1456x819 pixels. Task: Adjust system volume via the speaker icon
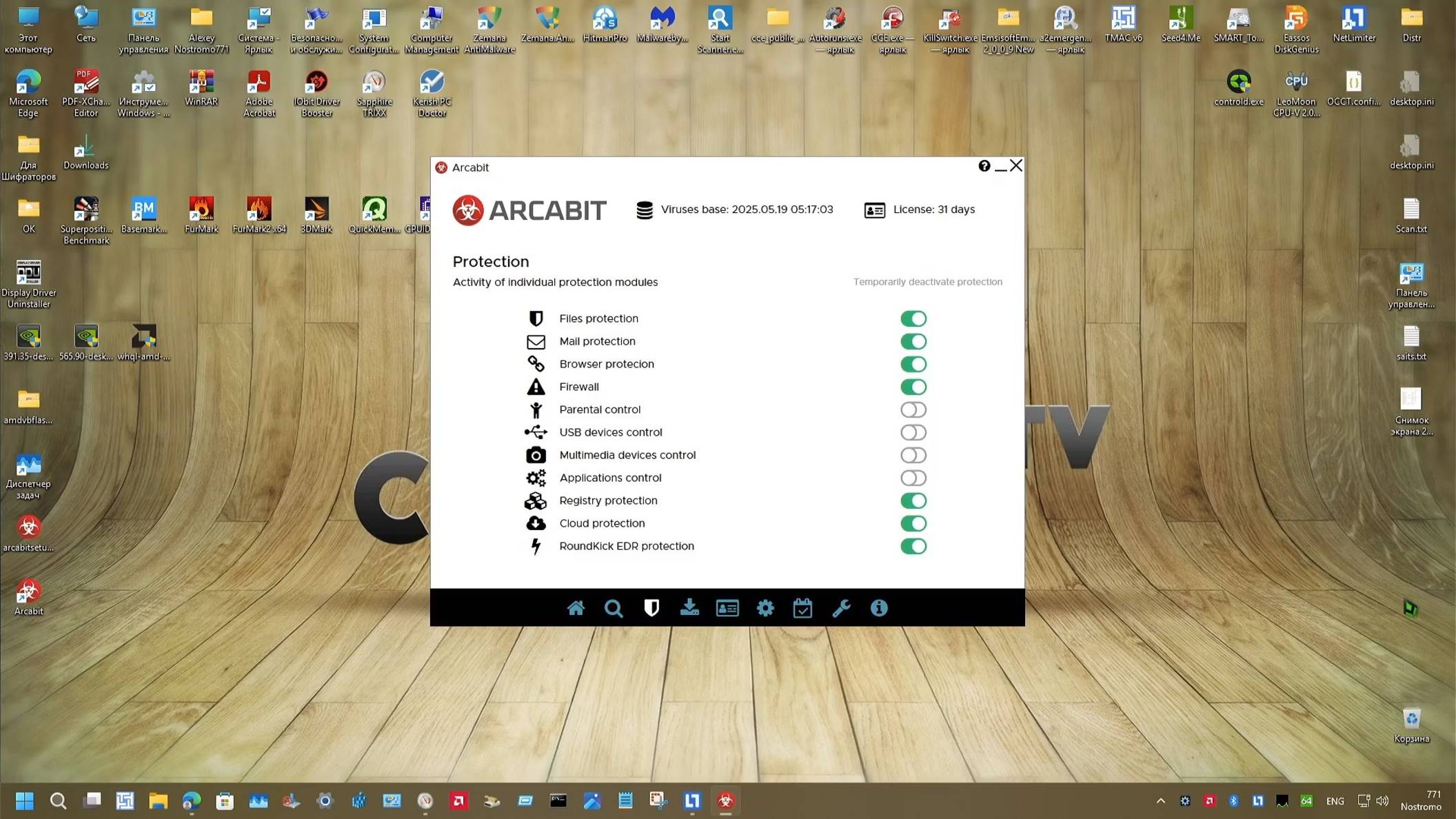pyautogui.click(x=1383, y=800)
